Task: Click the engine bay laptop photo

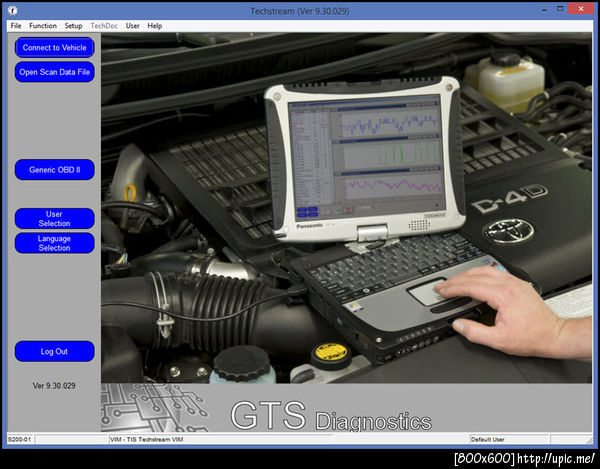Action: 346,208
